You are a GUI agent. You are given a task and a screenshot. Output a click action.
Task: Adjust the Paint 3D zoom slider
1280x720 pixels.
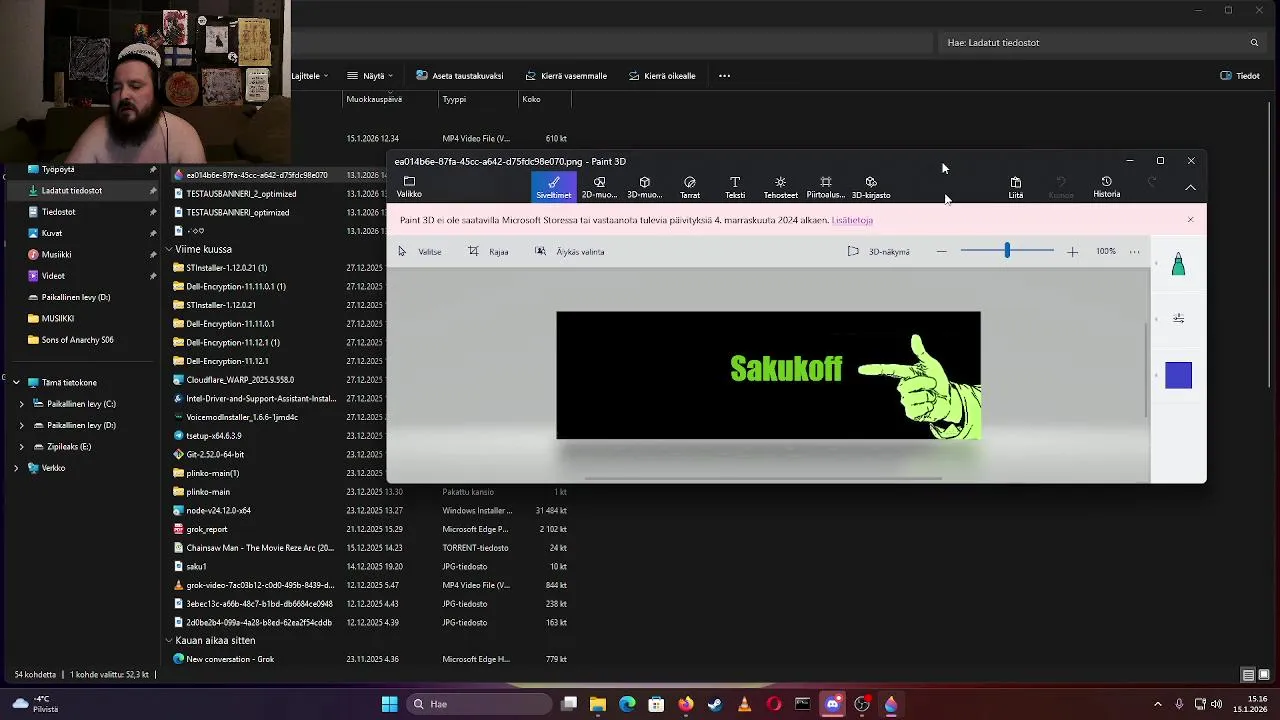tap(1007, 252)
